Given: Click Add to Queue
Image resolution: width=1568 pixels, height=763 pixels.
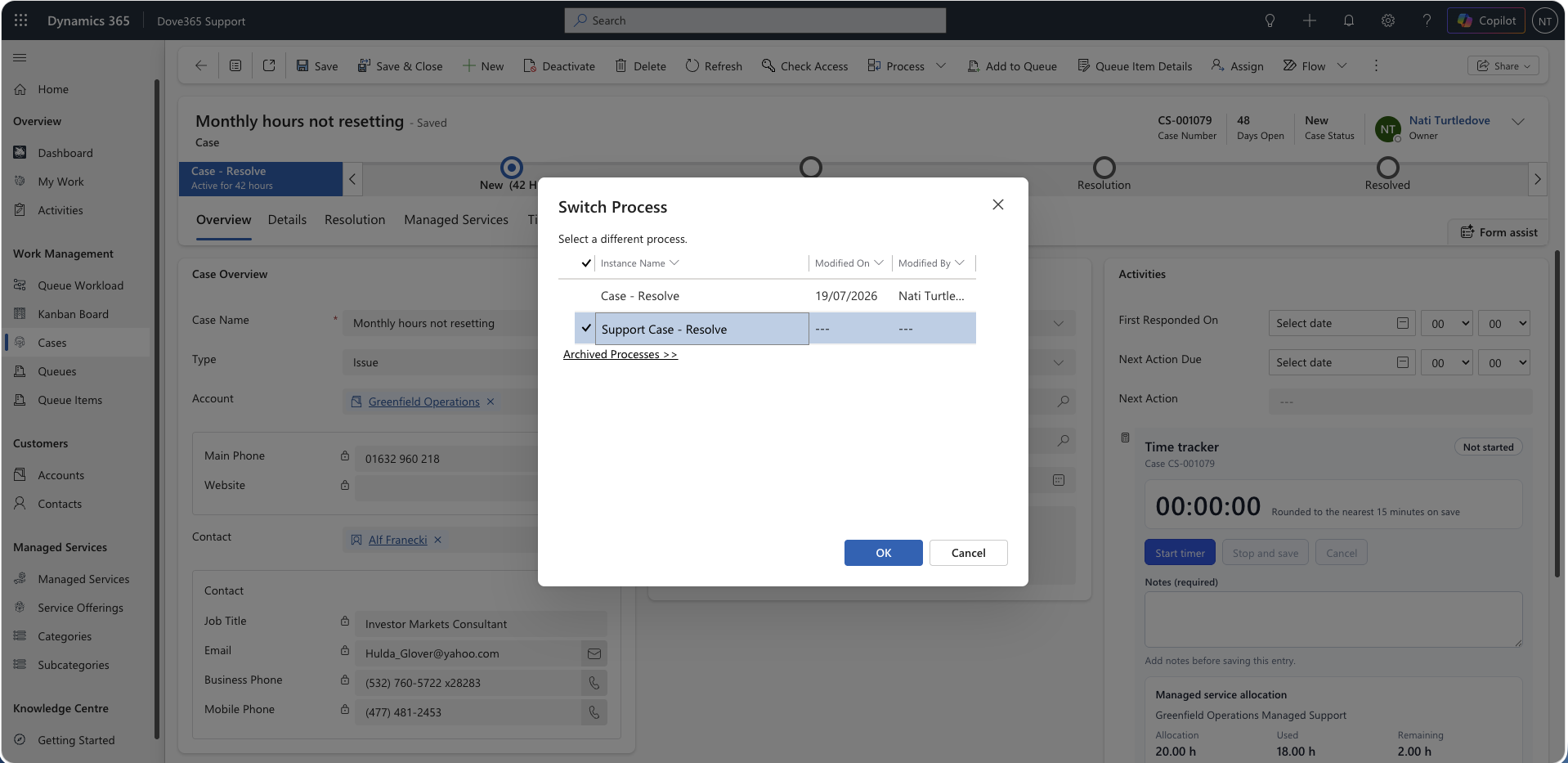Looking at the screenshot, I should (x=1012, y=66).
